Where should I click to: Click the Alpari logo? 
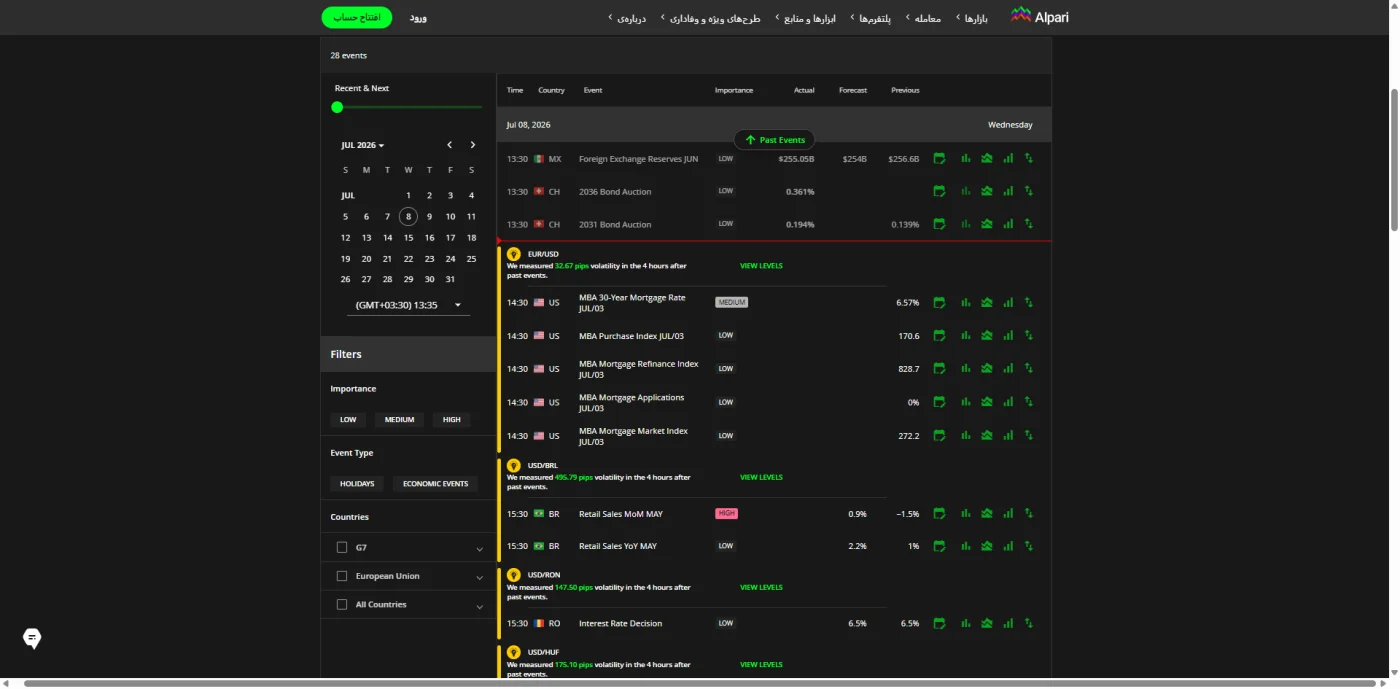click(1039, 16)
